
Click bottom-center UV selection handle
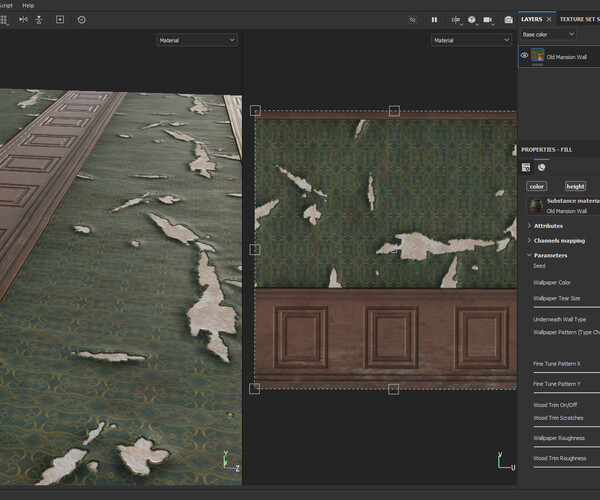click(x=393, y=389)
